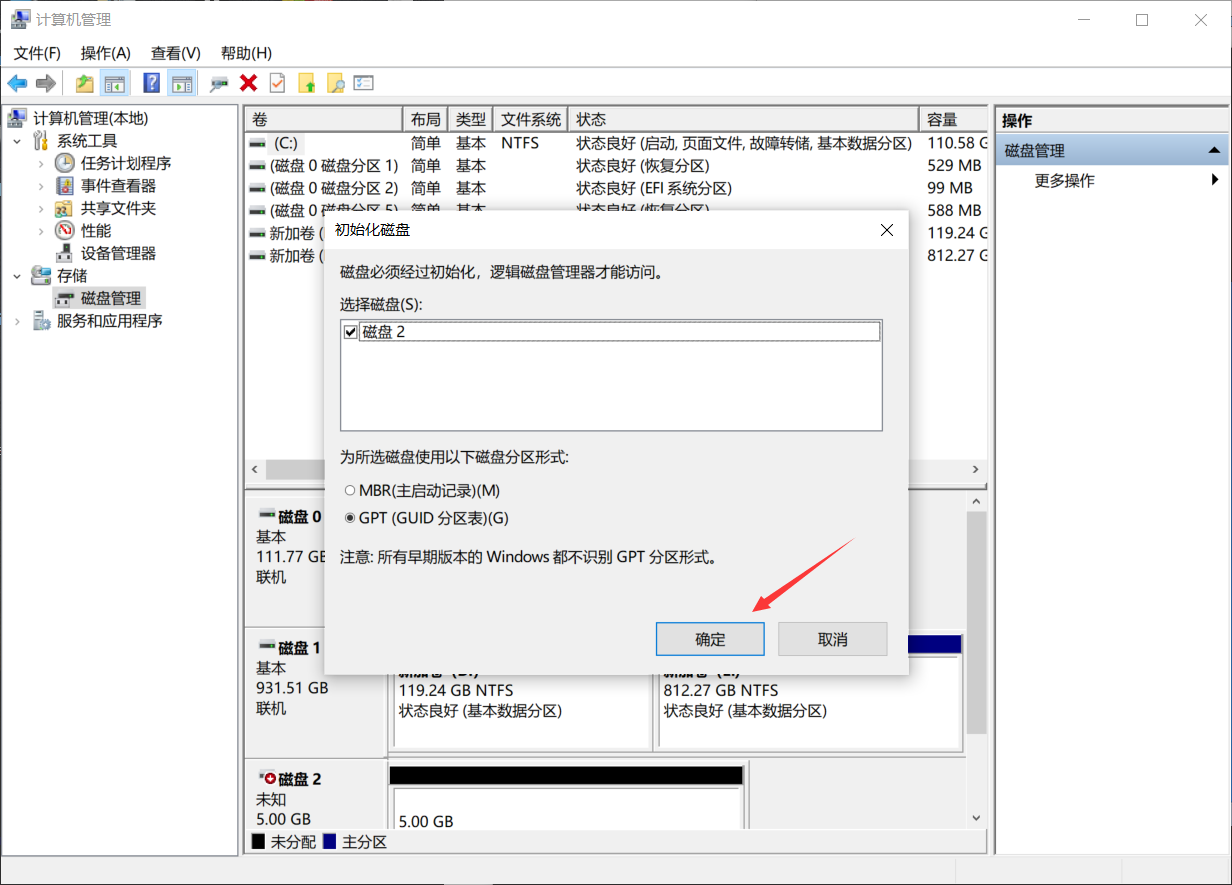This screenshot has height=885, width=1232.
Task: Expand the 任务计划程序 node
Action: 40,163
